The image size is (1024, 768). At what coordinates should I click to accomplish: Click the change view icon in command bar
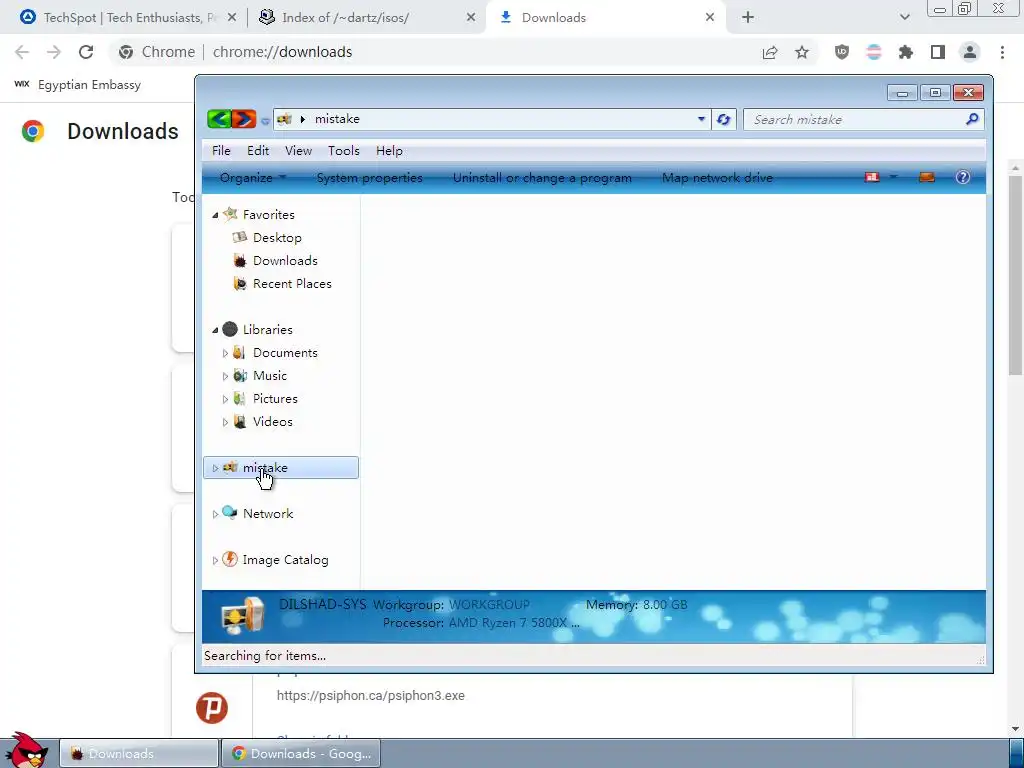click(872, 177)
